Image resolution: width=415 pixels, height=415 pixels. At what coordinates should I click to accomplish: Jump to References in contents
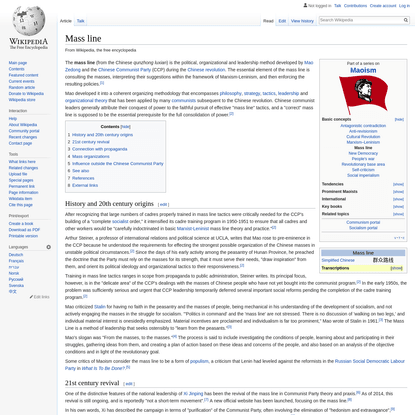(83, 178)
